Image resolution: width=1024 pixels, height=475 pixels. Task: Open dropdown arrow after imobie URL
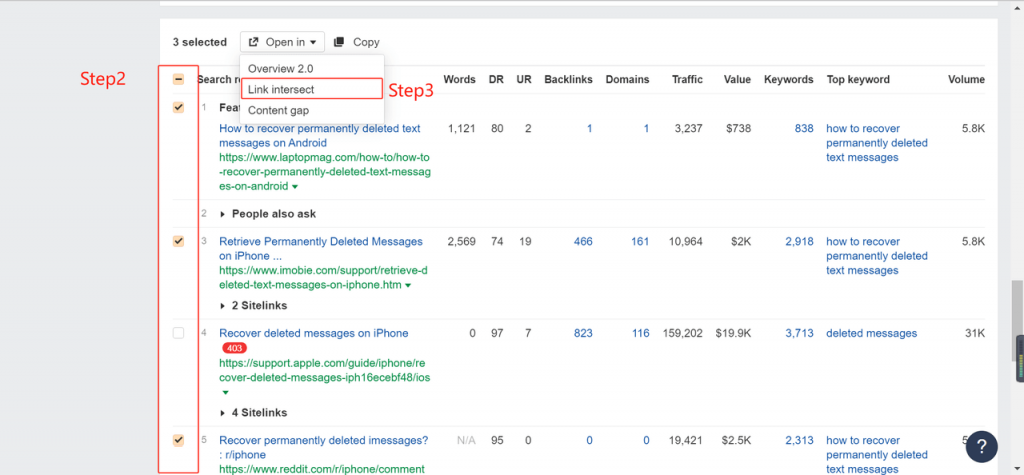tap(408, 286)
